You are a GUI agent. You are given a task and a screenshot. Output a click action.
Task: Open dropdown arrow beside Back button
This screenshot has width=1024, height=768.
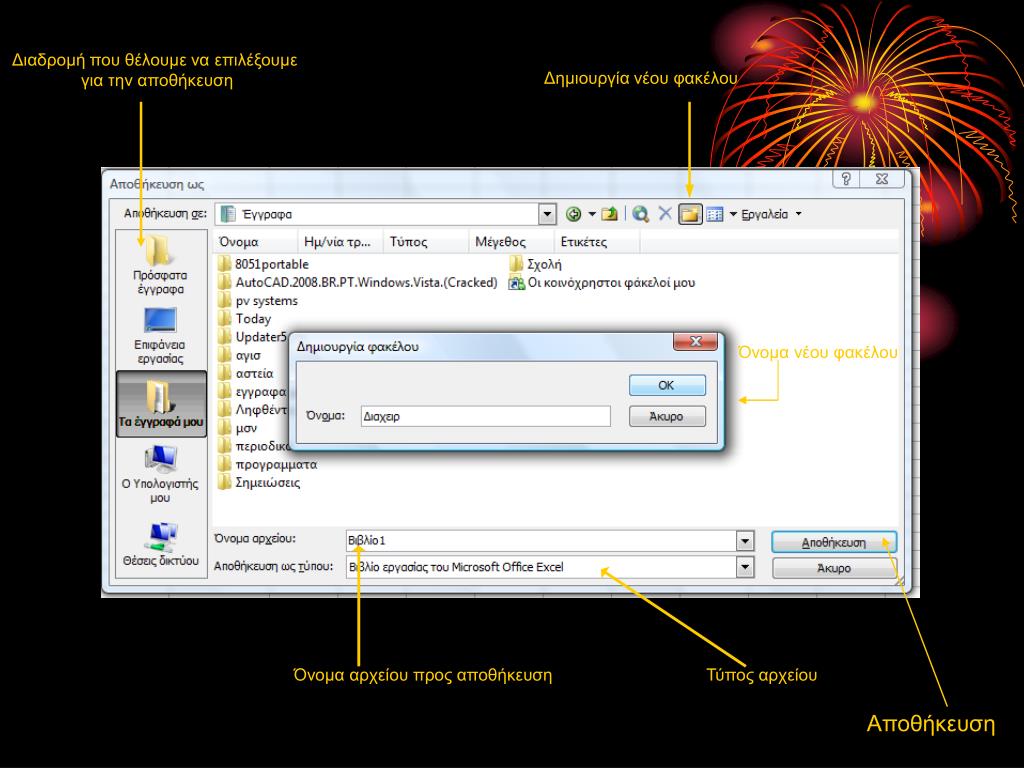[592, 214]
